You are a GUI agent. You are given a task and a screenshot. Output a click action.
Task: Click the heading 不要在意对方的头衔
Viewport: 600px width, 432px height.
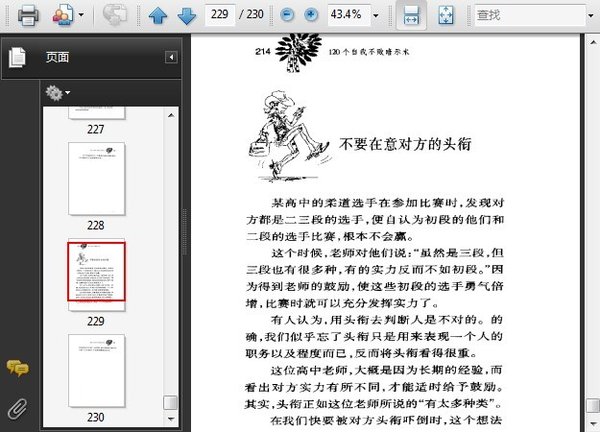pos(405,144)
